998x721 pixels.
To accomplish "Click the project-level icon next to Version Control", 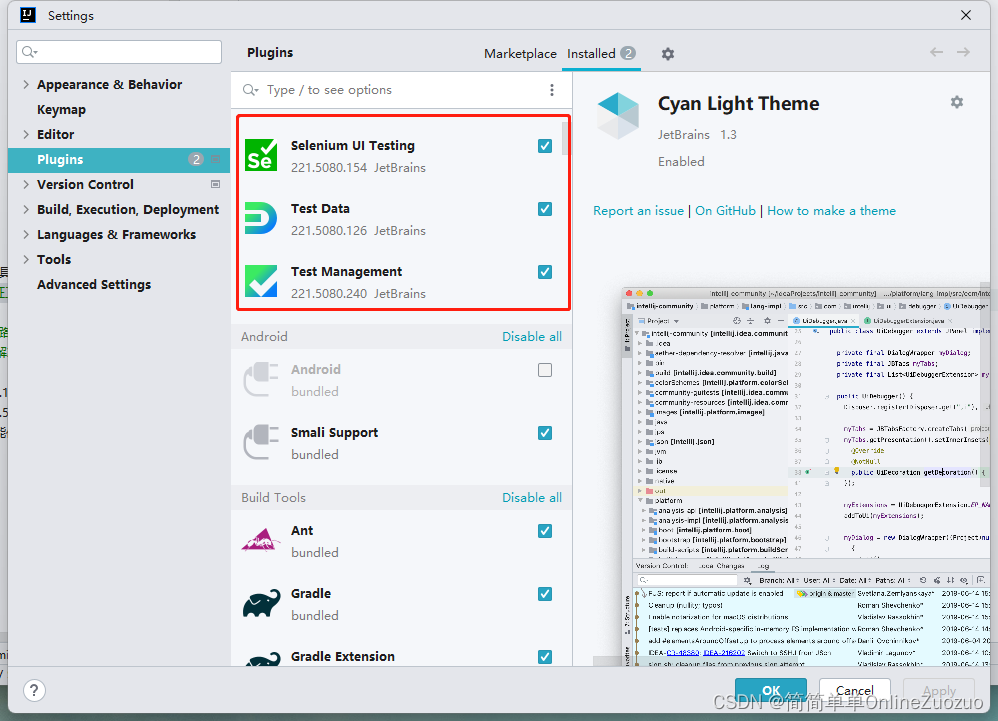I will (215, 184).
